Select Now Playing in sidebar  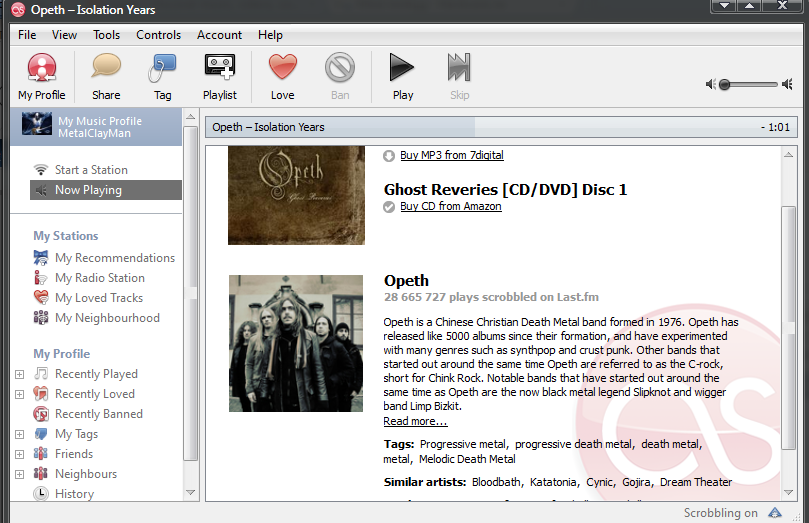106,190
